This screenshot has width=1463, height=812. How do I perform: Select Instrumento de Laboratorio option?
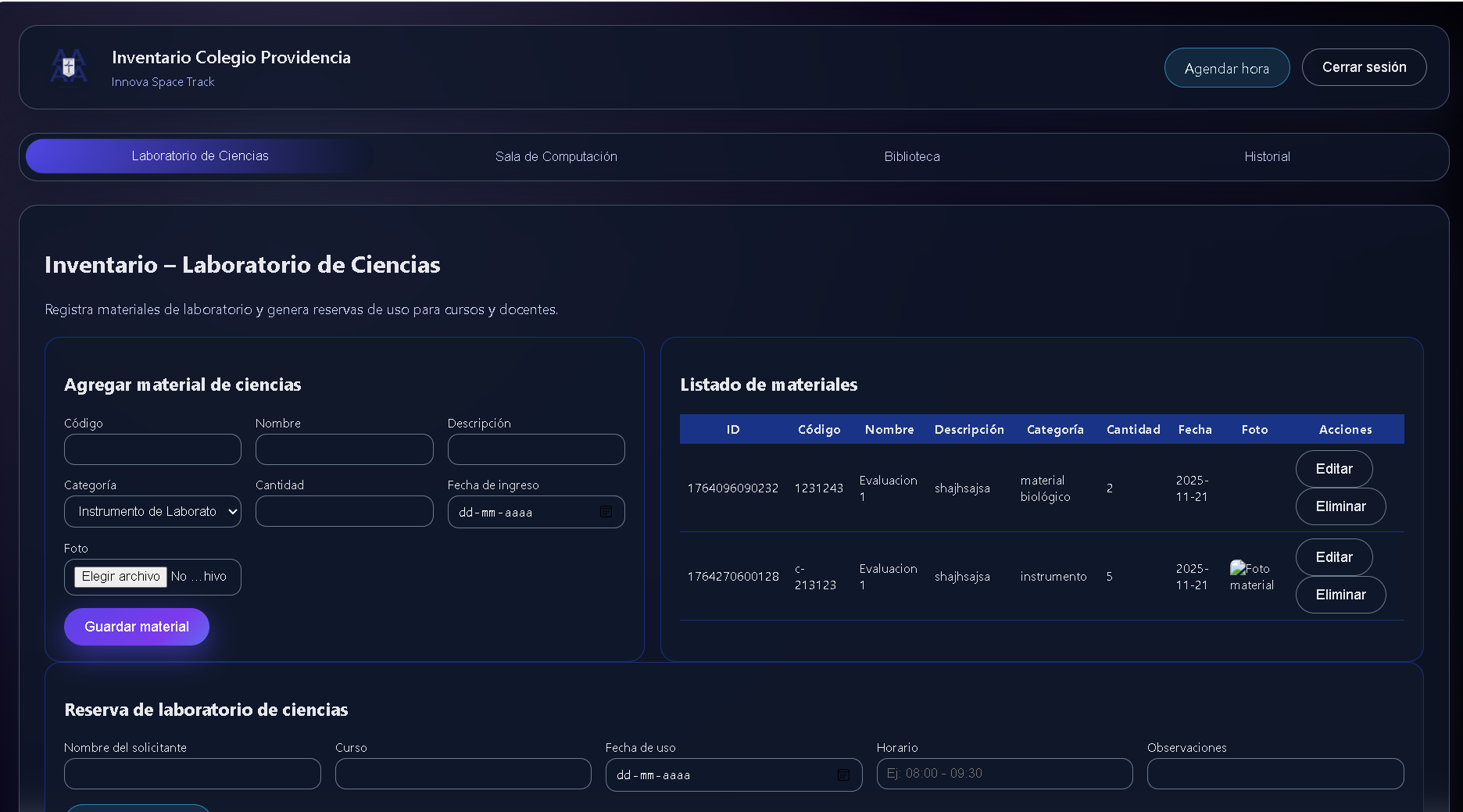pyautogui.click(x=152, y=511)
